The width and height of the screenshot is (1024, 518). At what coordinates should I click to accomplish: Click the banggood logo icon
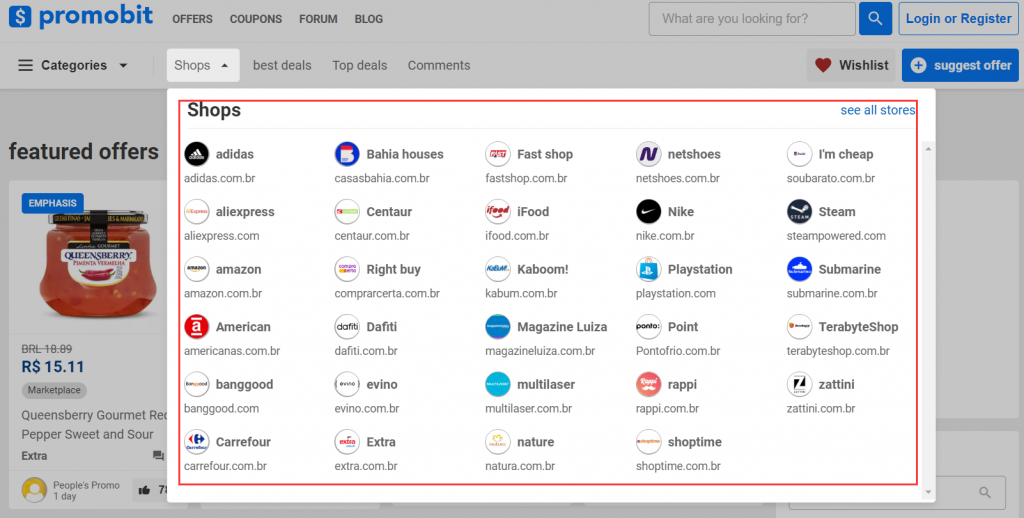tap(197, 384)
